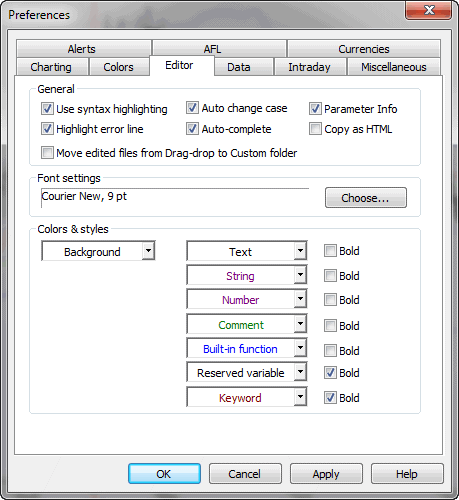Disable Bold for Keyword style
Screen dimensions: 459x500
pyautogui.click(x=330, y=397)
